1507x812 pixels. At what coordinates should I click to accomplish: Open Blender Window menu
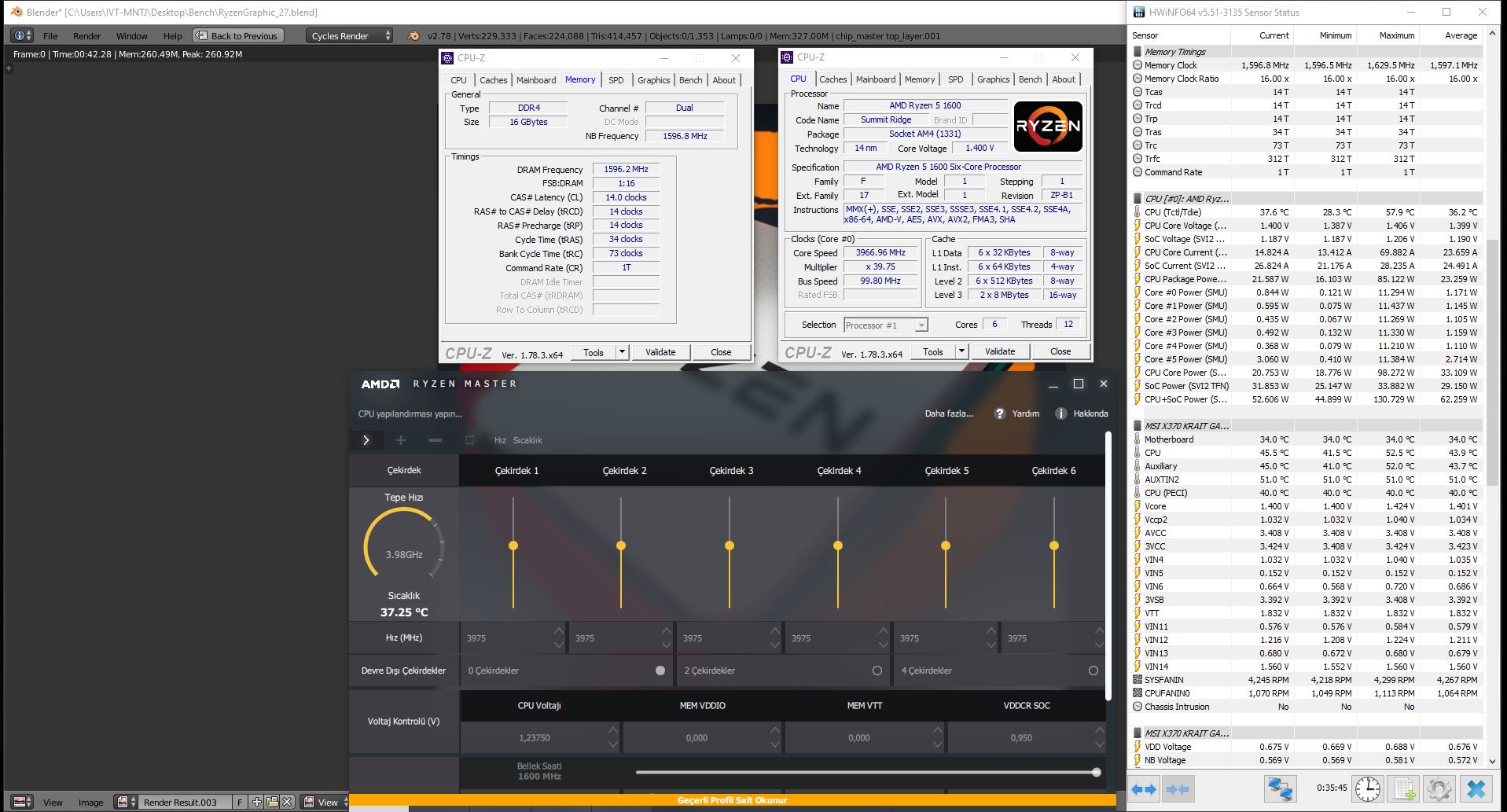point(131,36)
